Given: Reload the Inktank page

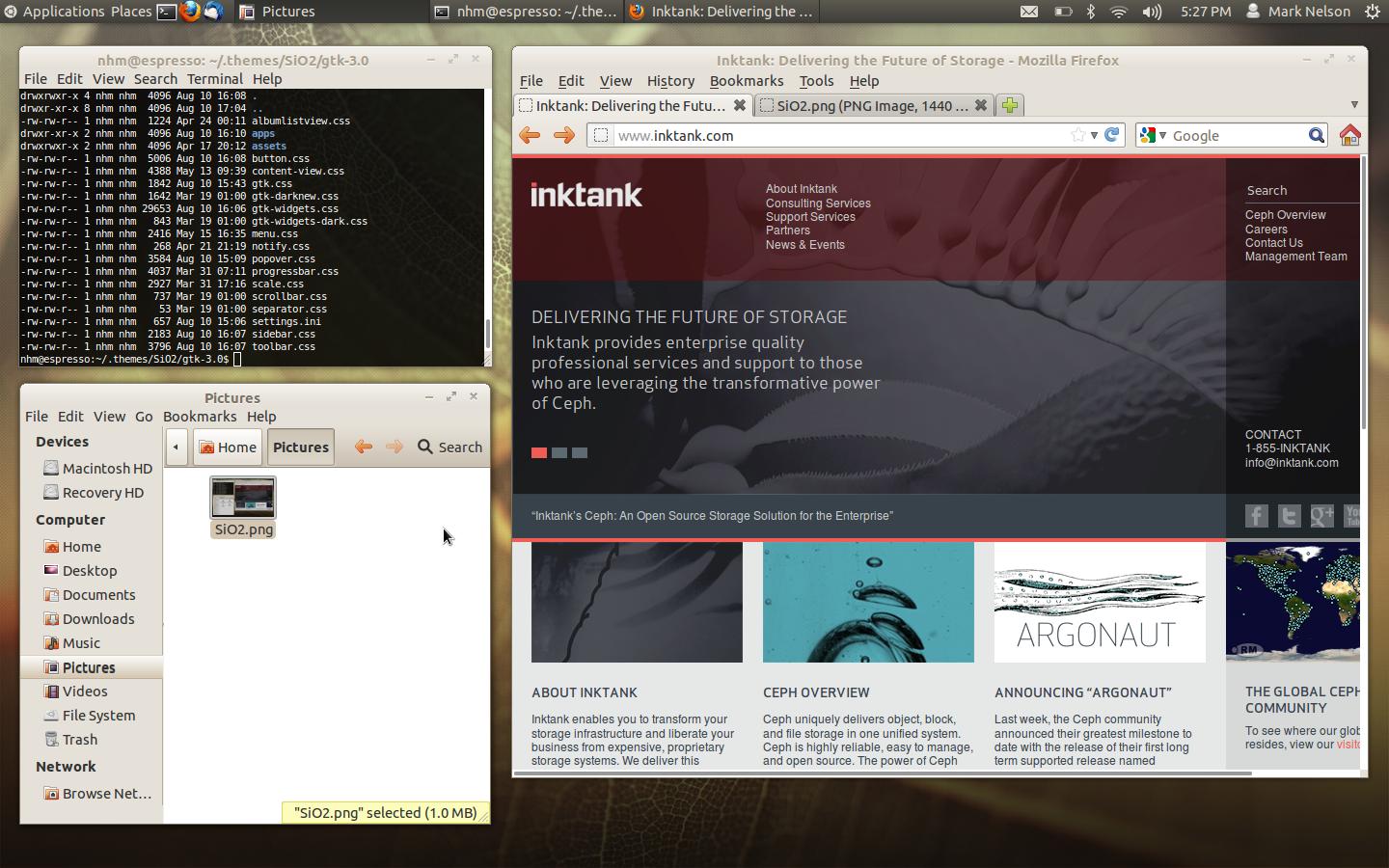Looking at the screenshot, I should pyautogui.click(x=1112, y=135).
